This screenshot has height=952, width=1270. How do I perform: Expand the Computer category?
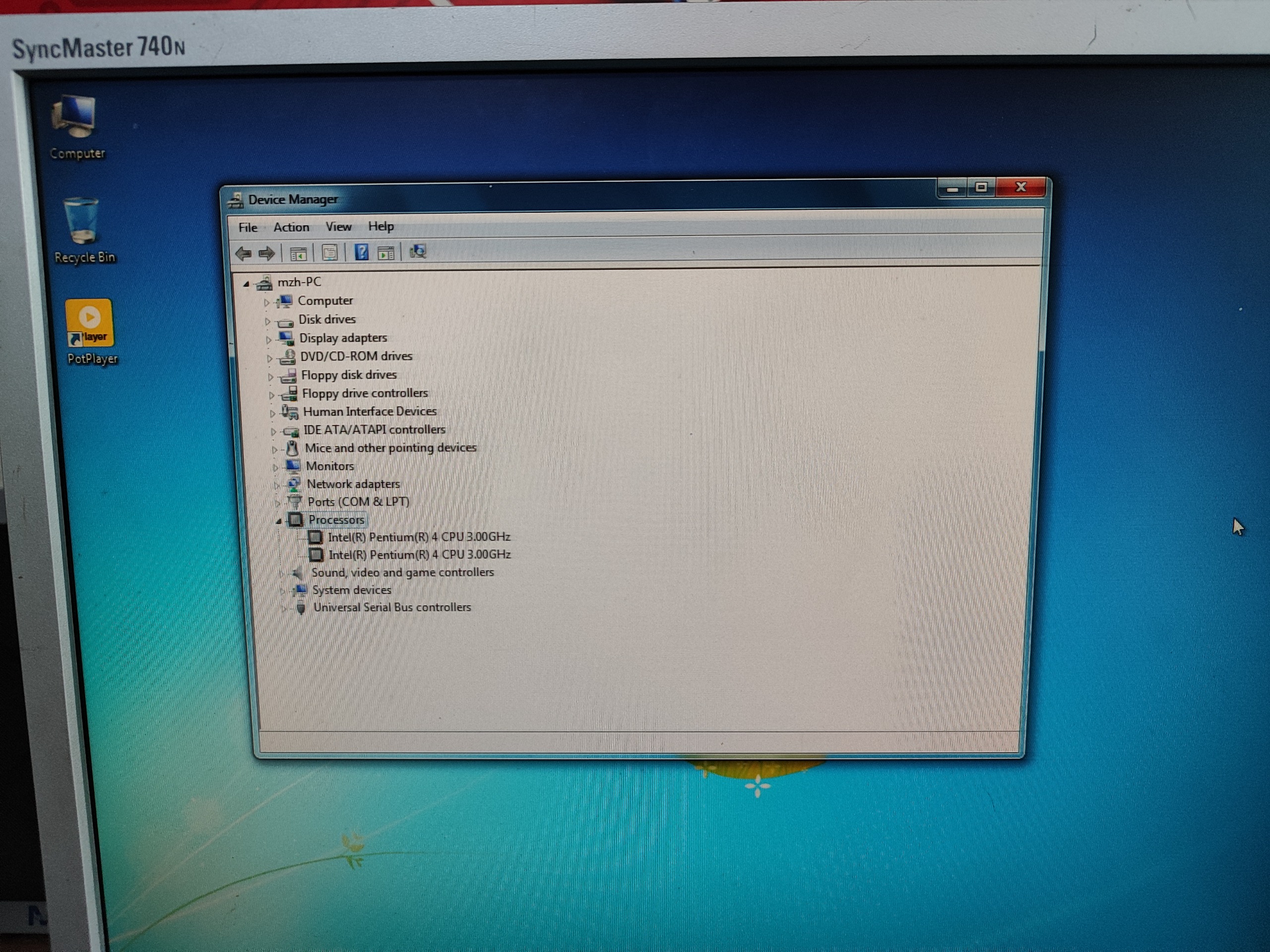[x=266, y=302]
